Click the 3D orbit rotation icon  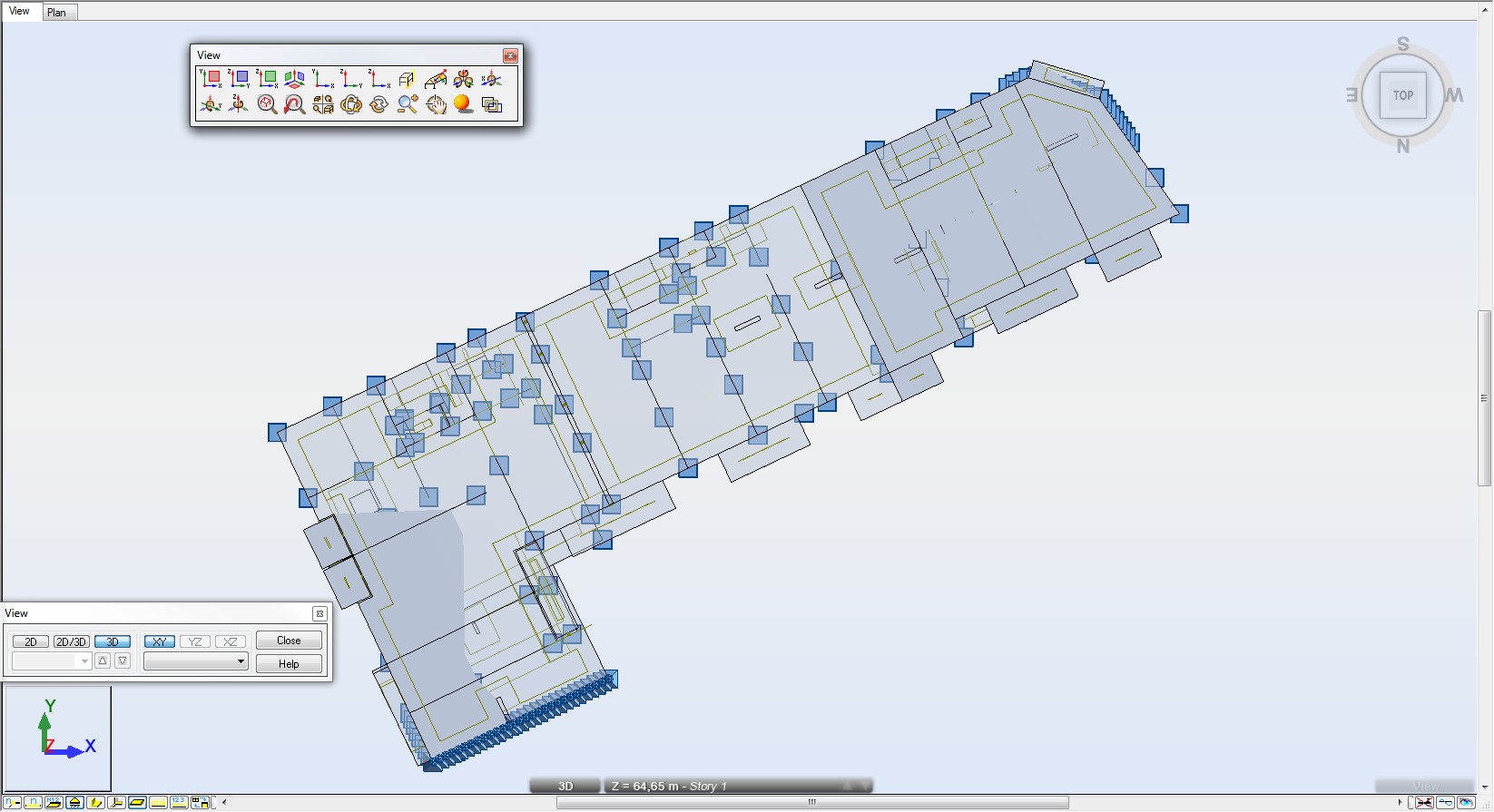pyautogui.click(x=351, y=104)
